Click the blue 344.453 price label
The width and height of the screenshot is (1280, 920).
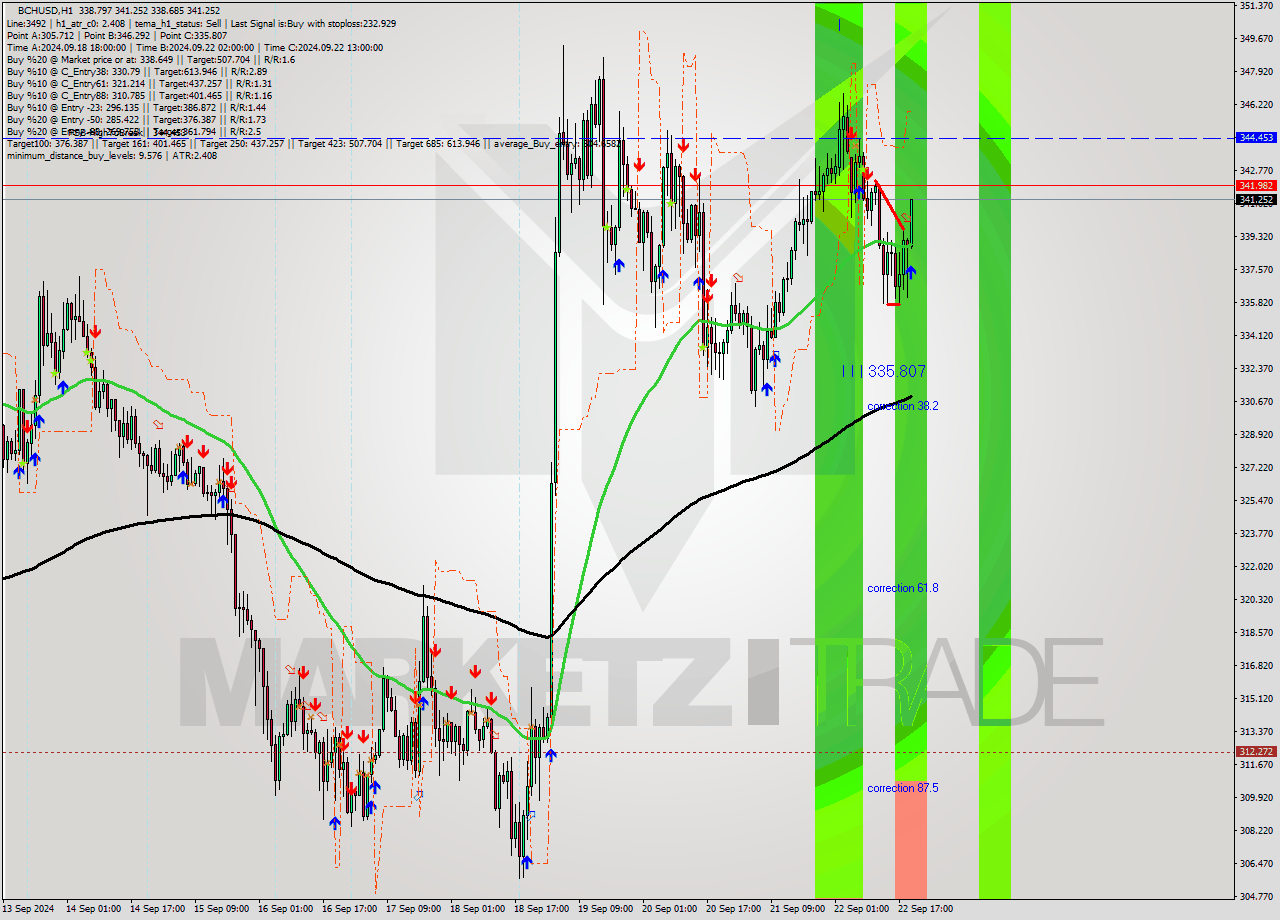tap(1256, 138)
